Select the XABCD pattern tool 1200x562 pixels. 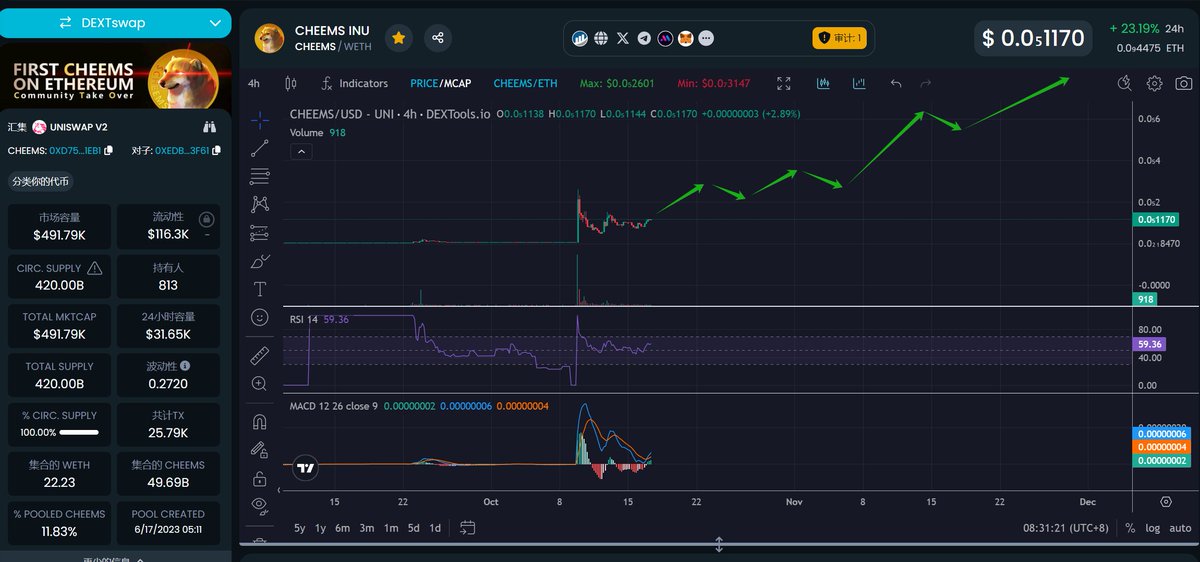[x=259, y=204]
